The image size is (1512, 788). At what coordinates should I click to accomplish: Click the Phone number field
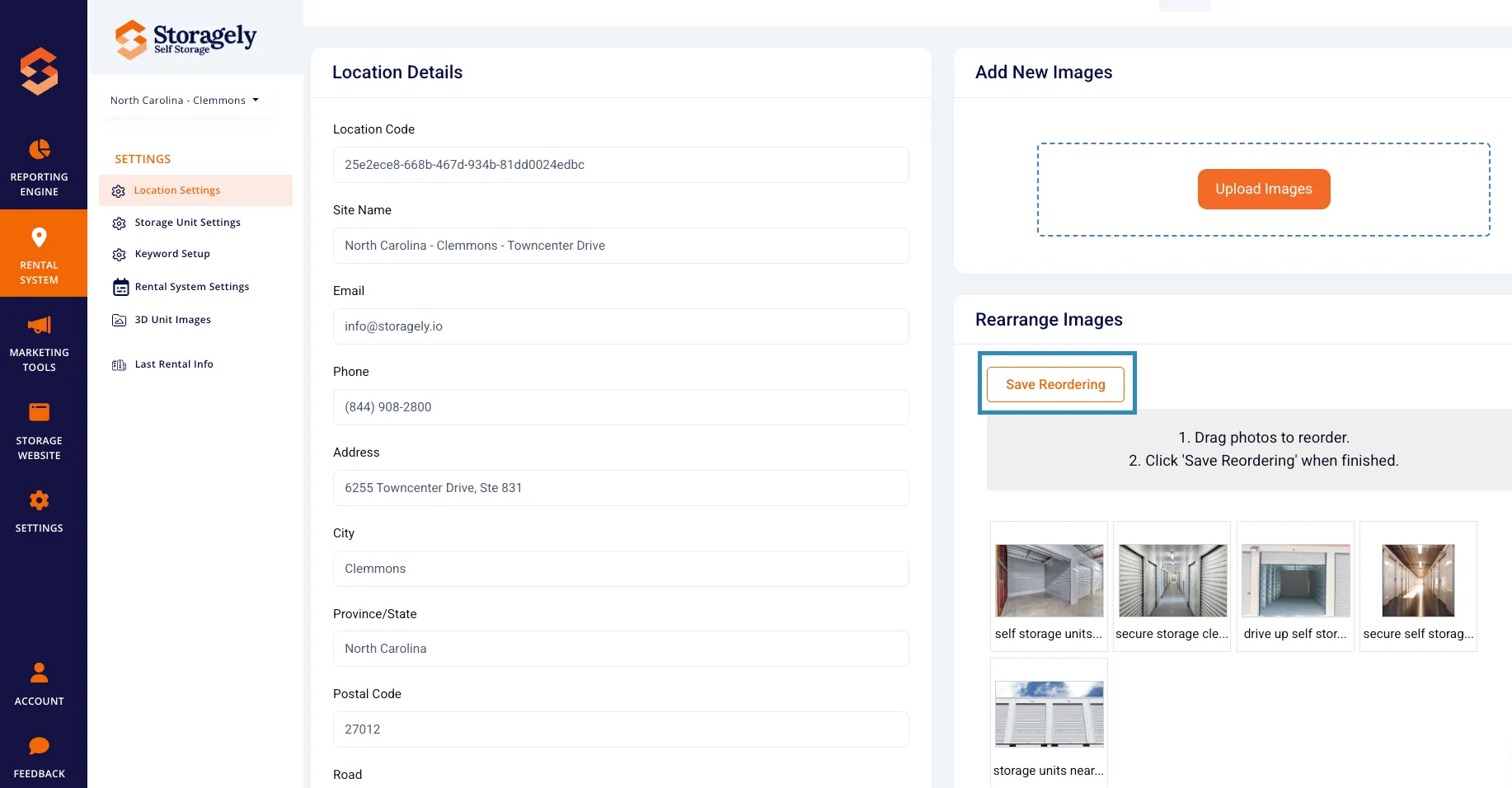click(x=621, y=407)
